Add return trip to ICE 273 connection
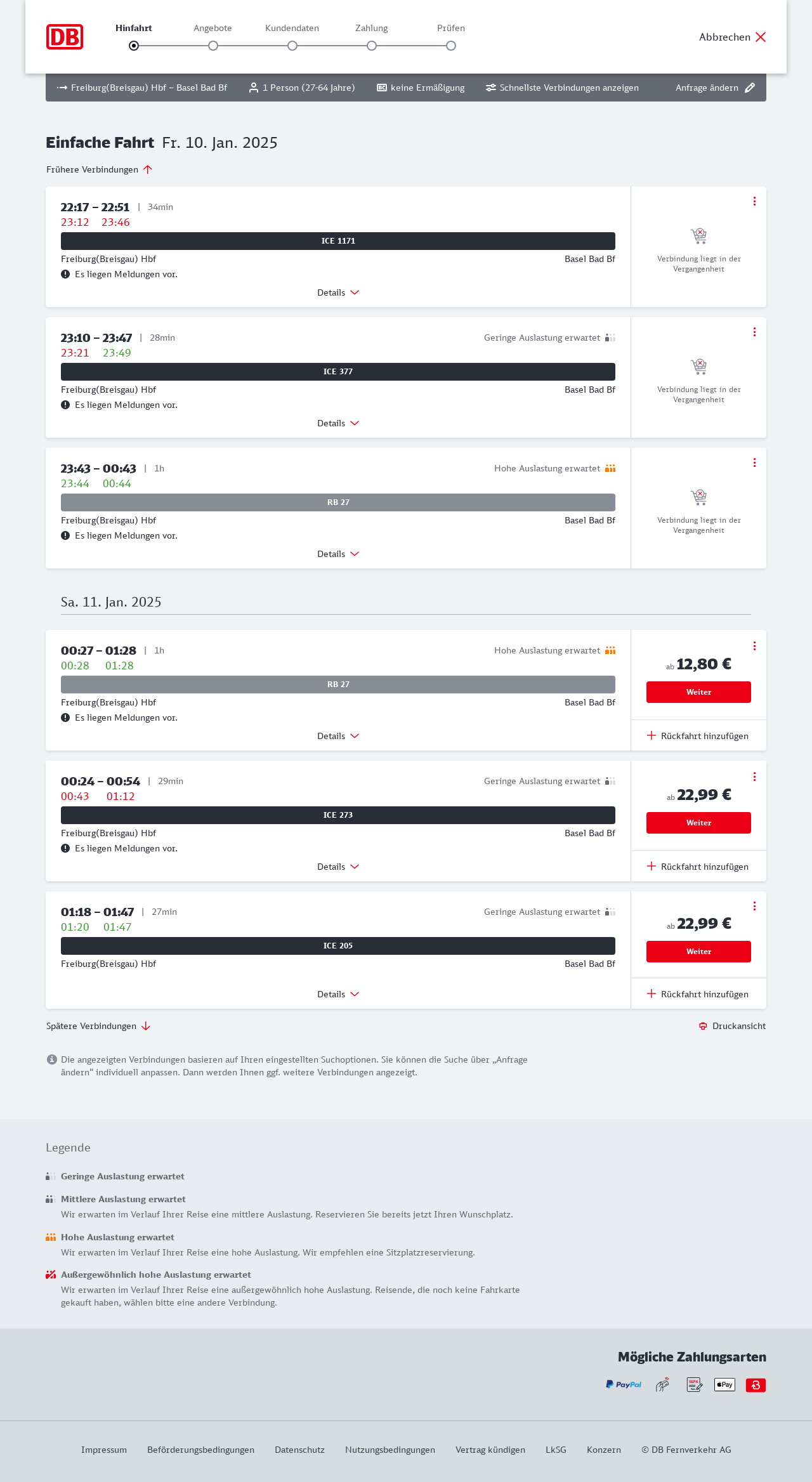This screenshot has width=812, height=1482. (698, 867)
